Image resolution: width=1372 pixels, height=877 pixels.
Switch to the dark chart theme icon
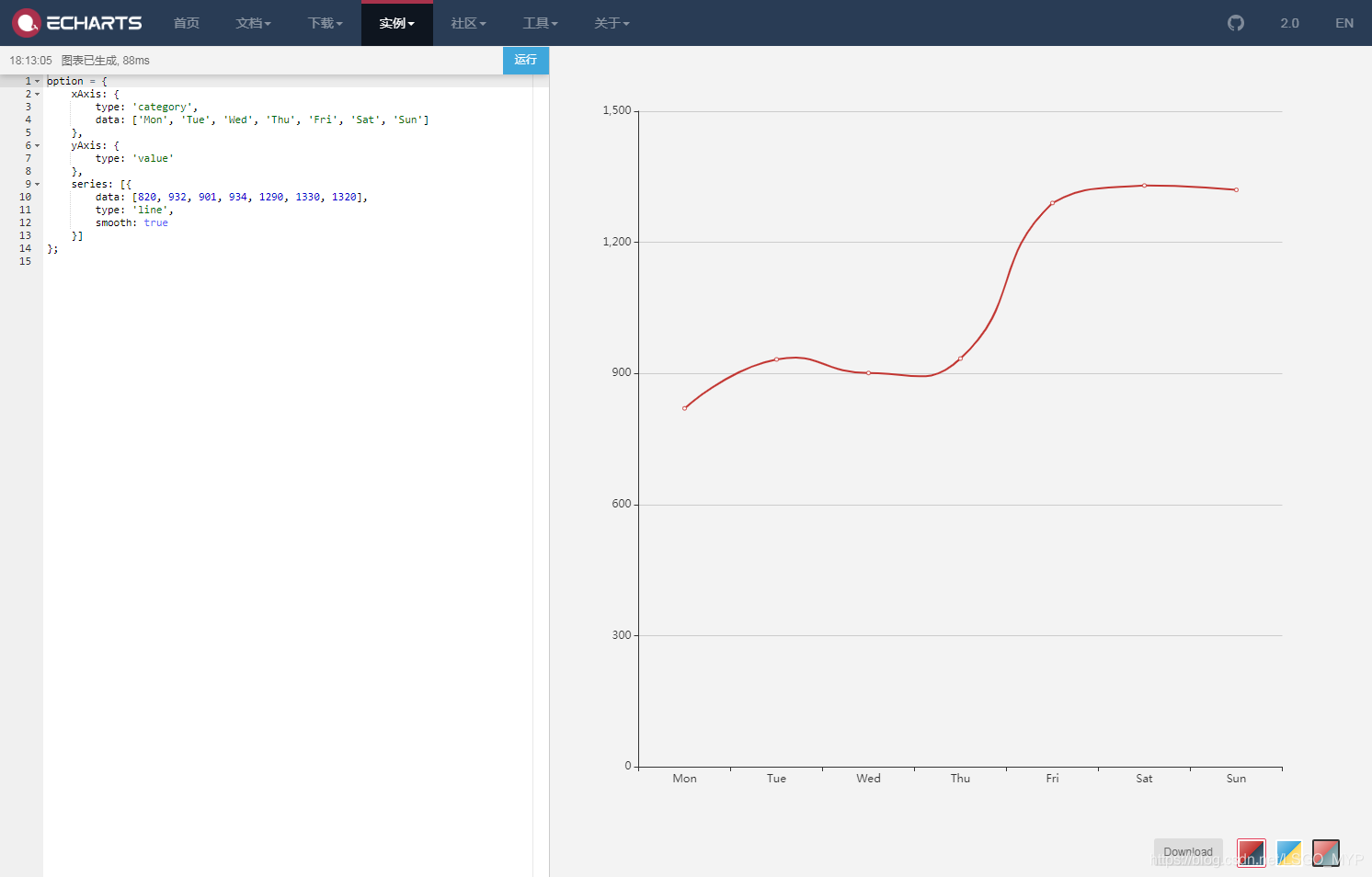pos(1325,852)
